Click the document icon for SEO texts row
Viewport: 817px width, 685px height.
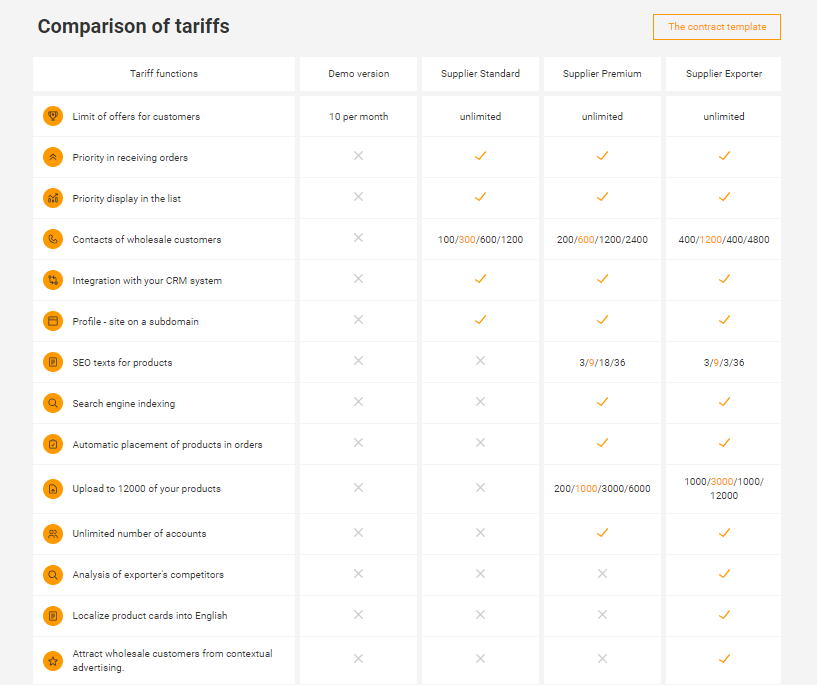[x=53, y=362]
